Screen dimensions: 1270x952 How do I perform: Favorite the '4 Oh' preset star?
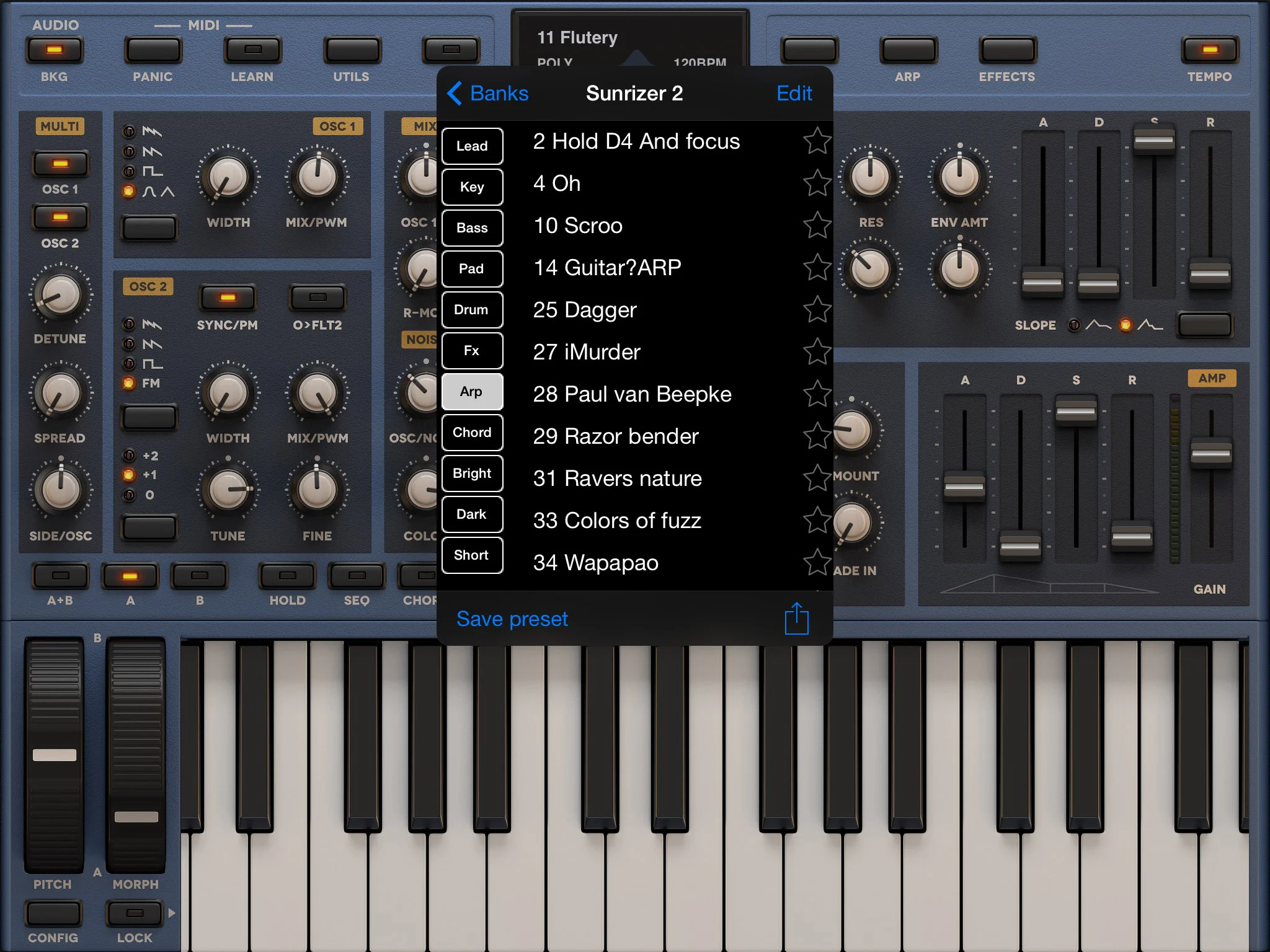(x=817, y=183)
